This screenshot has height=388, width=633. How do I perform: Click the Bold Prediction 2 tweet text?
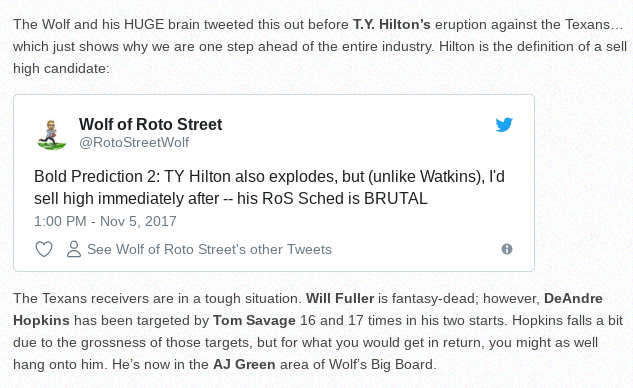tap(269, 187)
